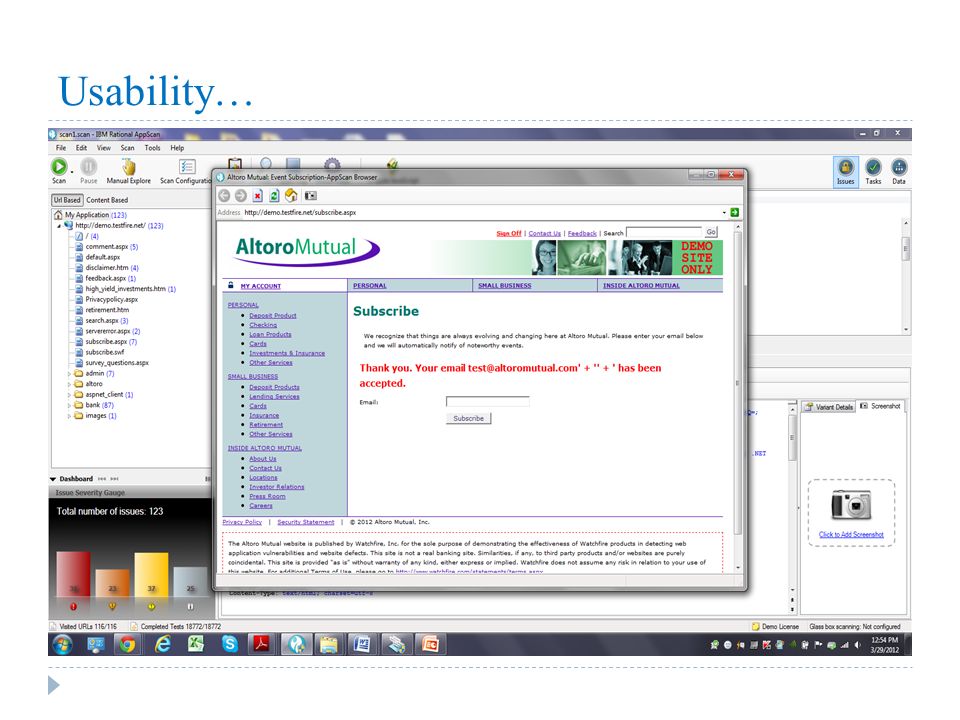Go back in the AppScan Browser
This screenshot has height=720, width=960.
tap(224, 195)
